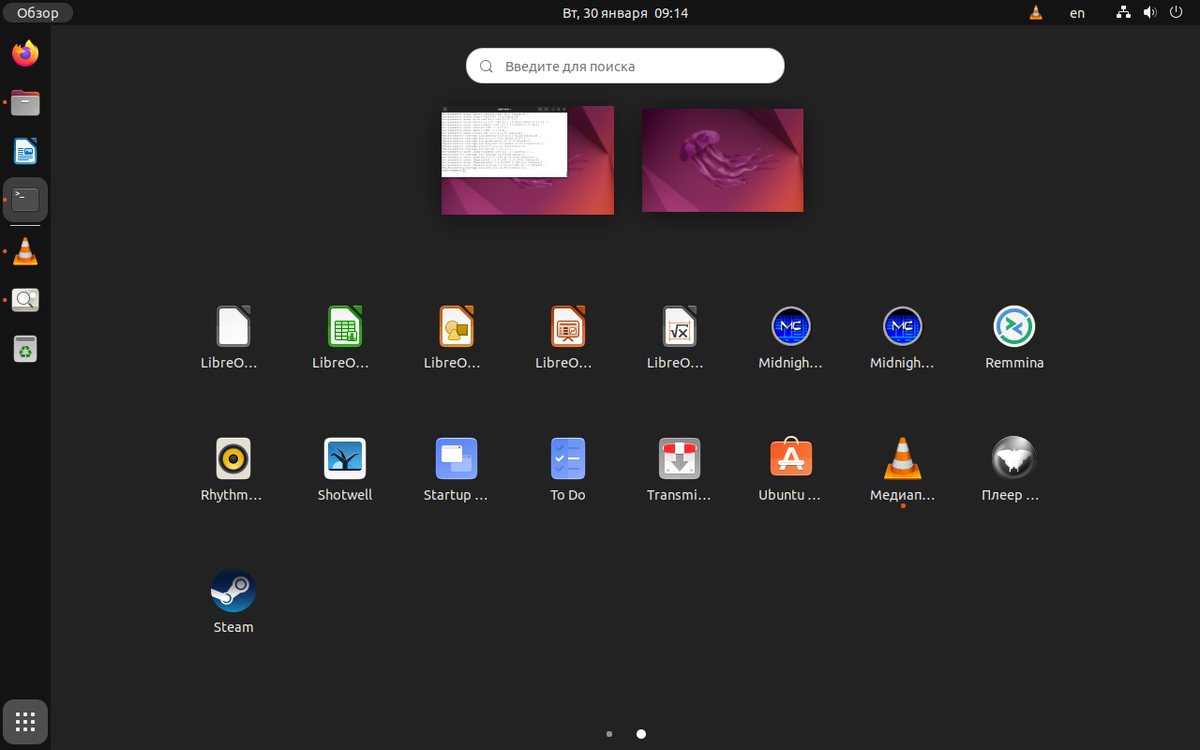
Task: Launch the Transmission torrent client
Action: pos(679,457)
